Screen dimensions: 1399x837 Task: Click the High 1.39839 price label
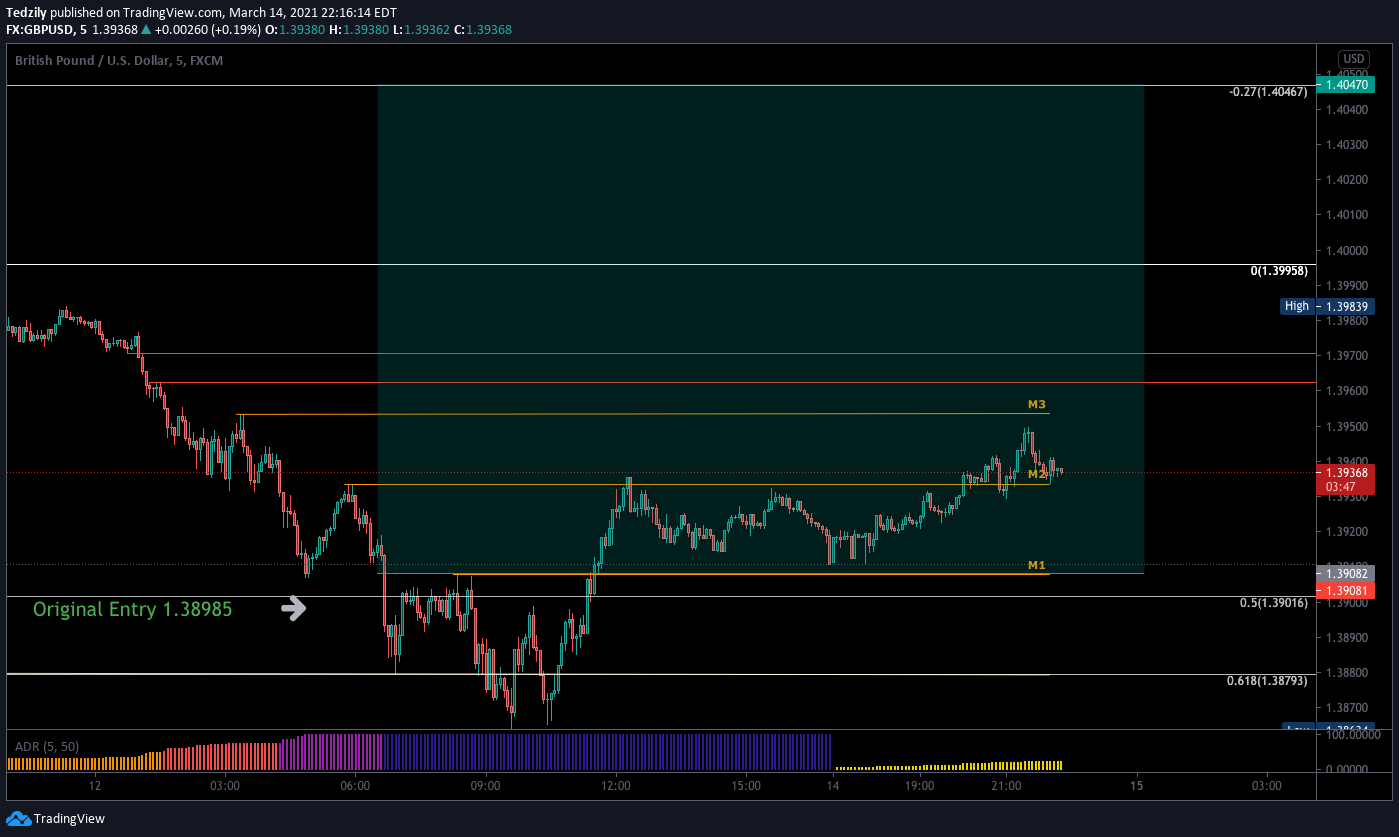tap(1327, 306)
